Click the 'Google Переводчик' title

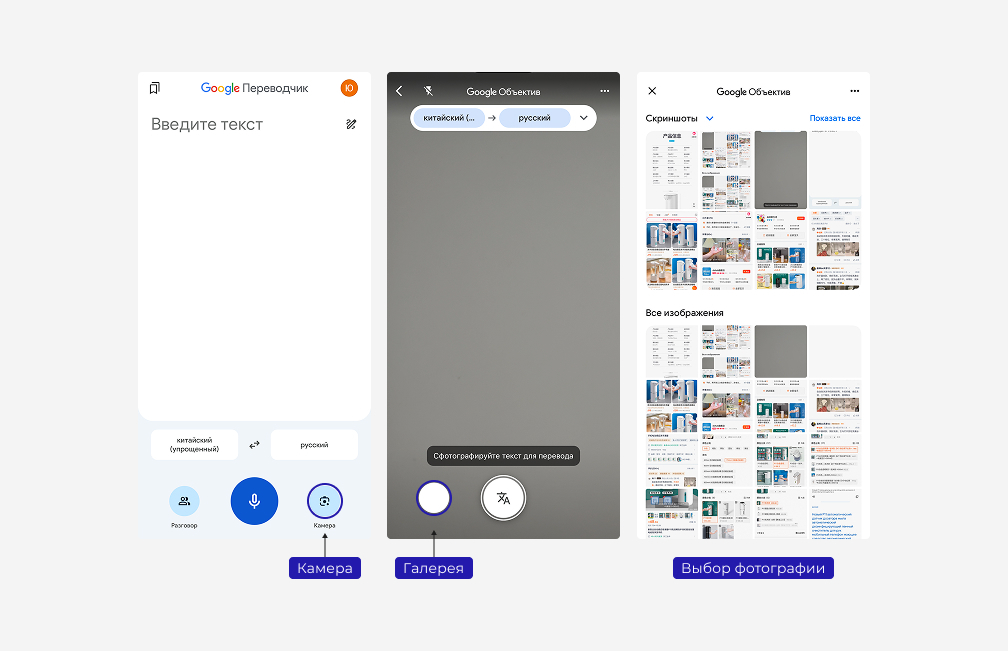coord(255,88)
